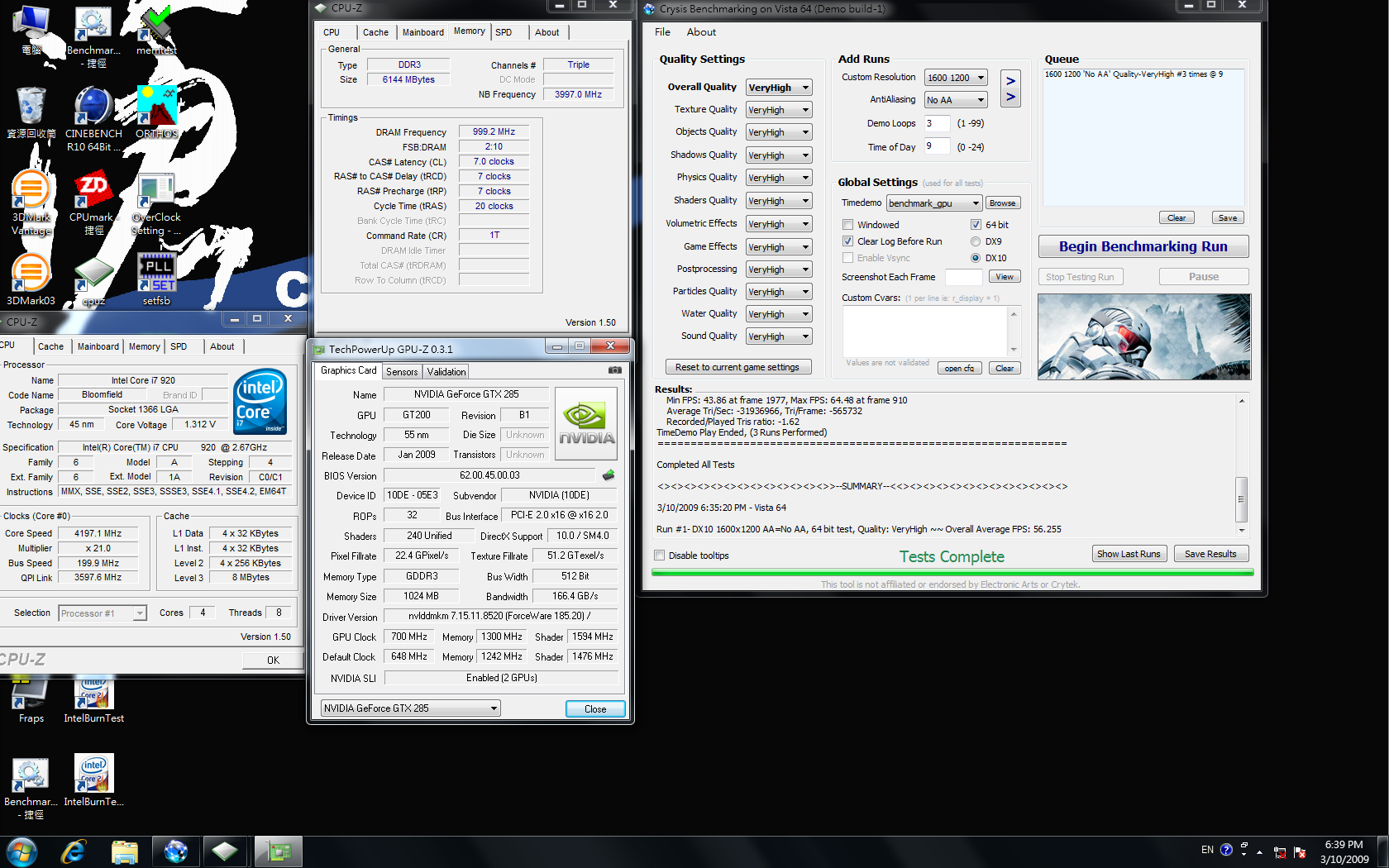
Task: Uncheck Clear Log Before Run
Action: pyautogui.click(x=847, y=241)
